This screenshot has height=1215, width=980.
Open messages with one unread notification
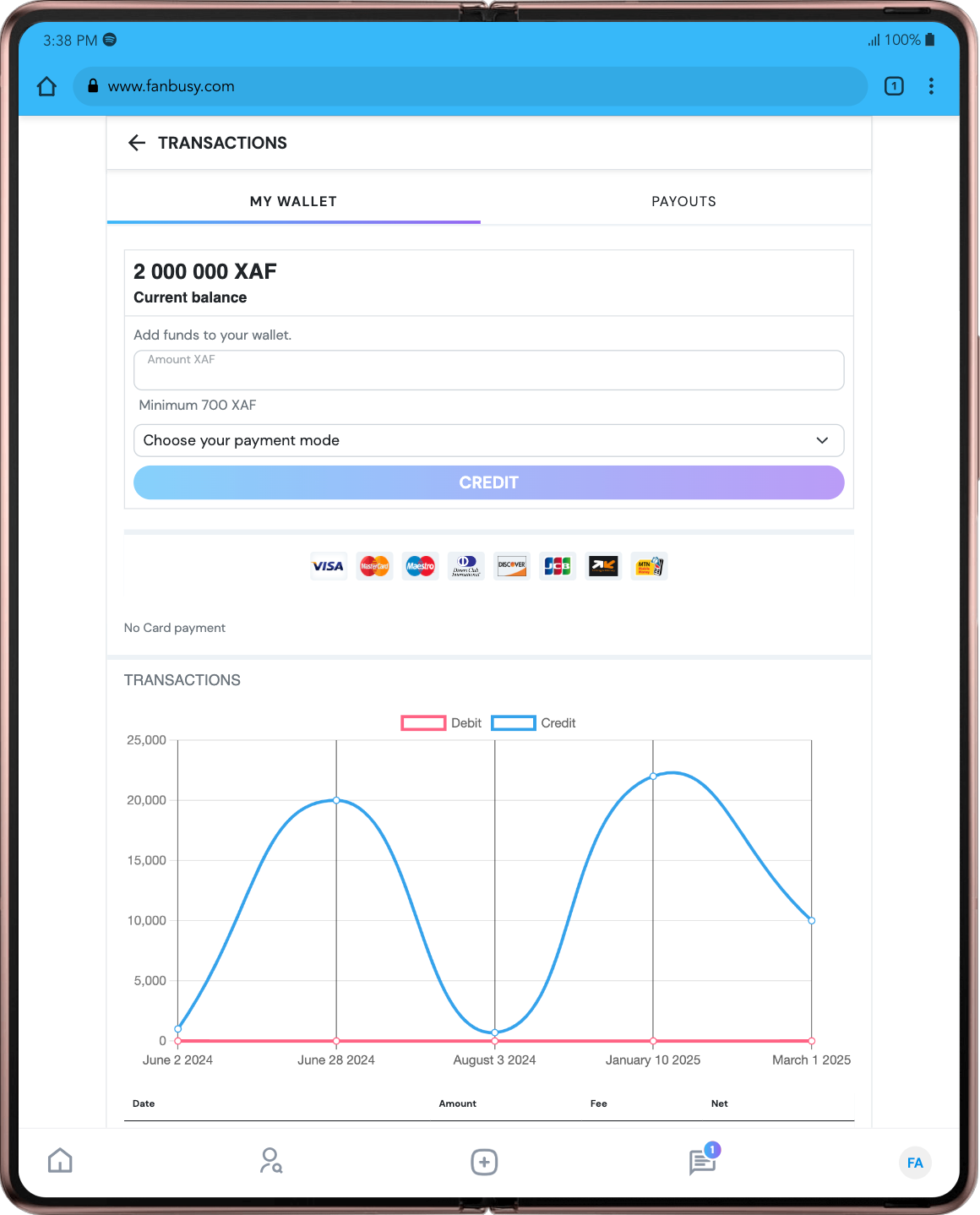[x=702, y=1162]
